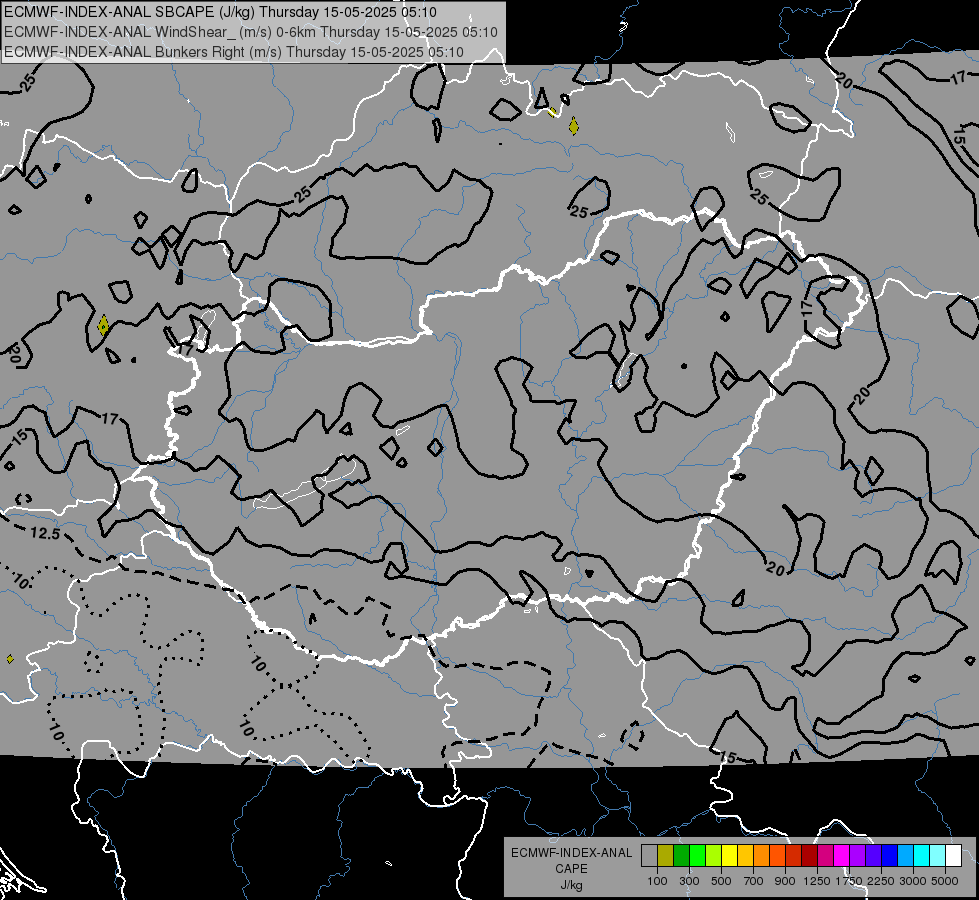The image size is (979, 900).
Task: Click the legend value 300
Action: click(x=689, y=881)
